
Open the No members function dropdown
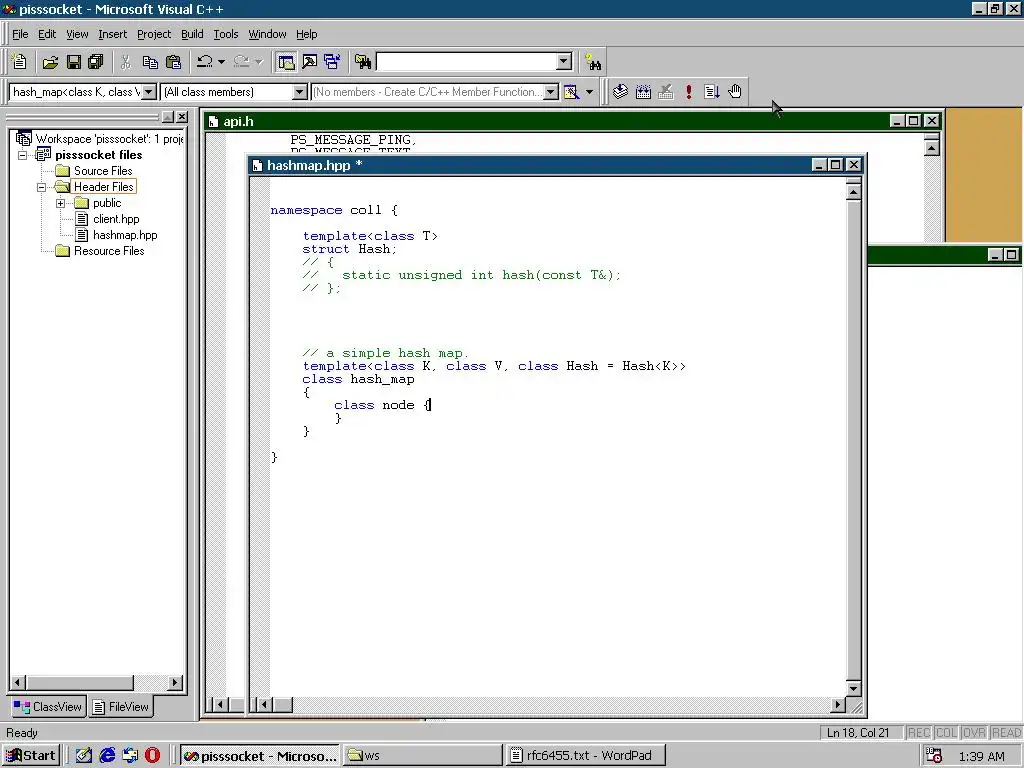point(551,92)
